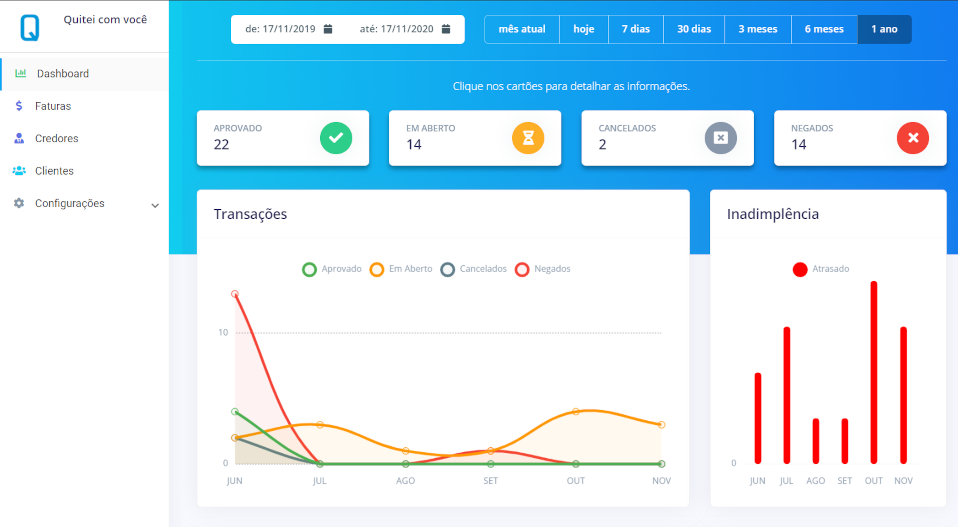The width and height of the screenshot is (958, 527).
Task: Click the red Negados cross icon
Action: (x=913, y=138)
